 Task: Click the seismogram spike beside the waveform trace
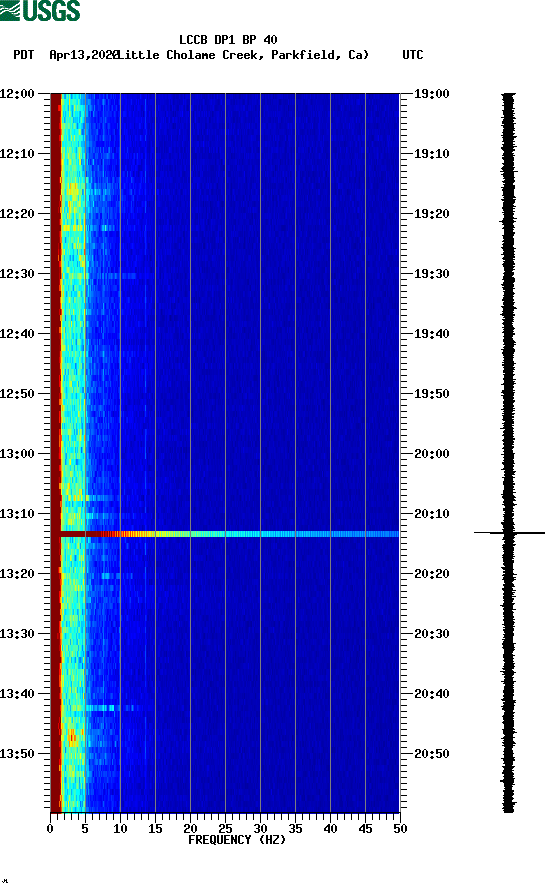509,532
